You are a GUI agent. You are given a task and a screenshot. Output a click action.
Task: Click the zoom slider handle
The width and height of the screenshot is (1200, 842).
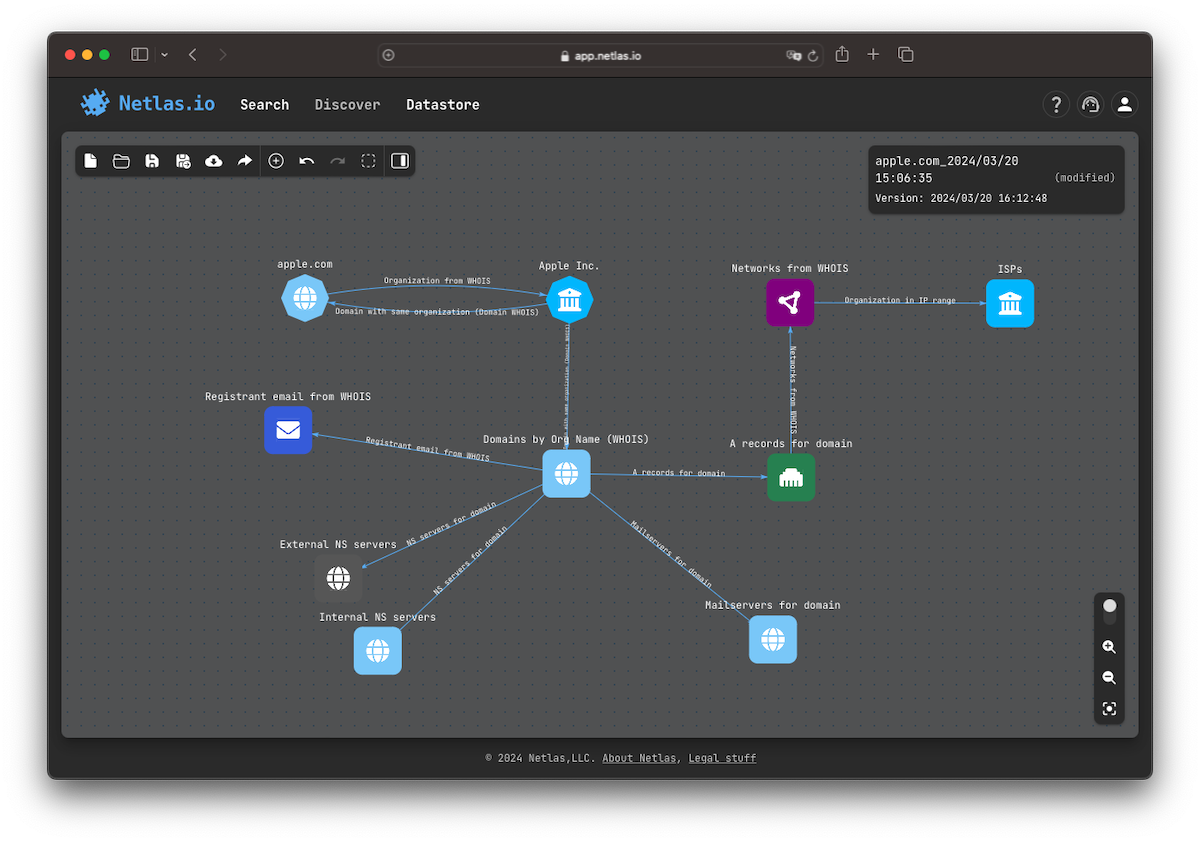(1109, 606)
